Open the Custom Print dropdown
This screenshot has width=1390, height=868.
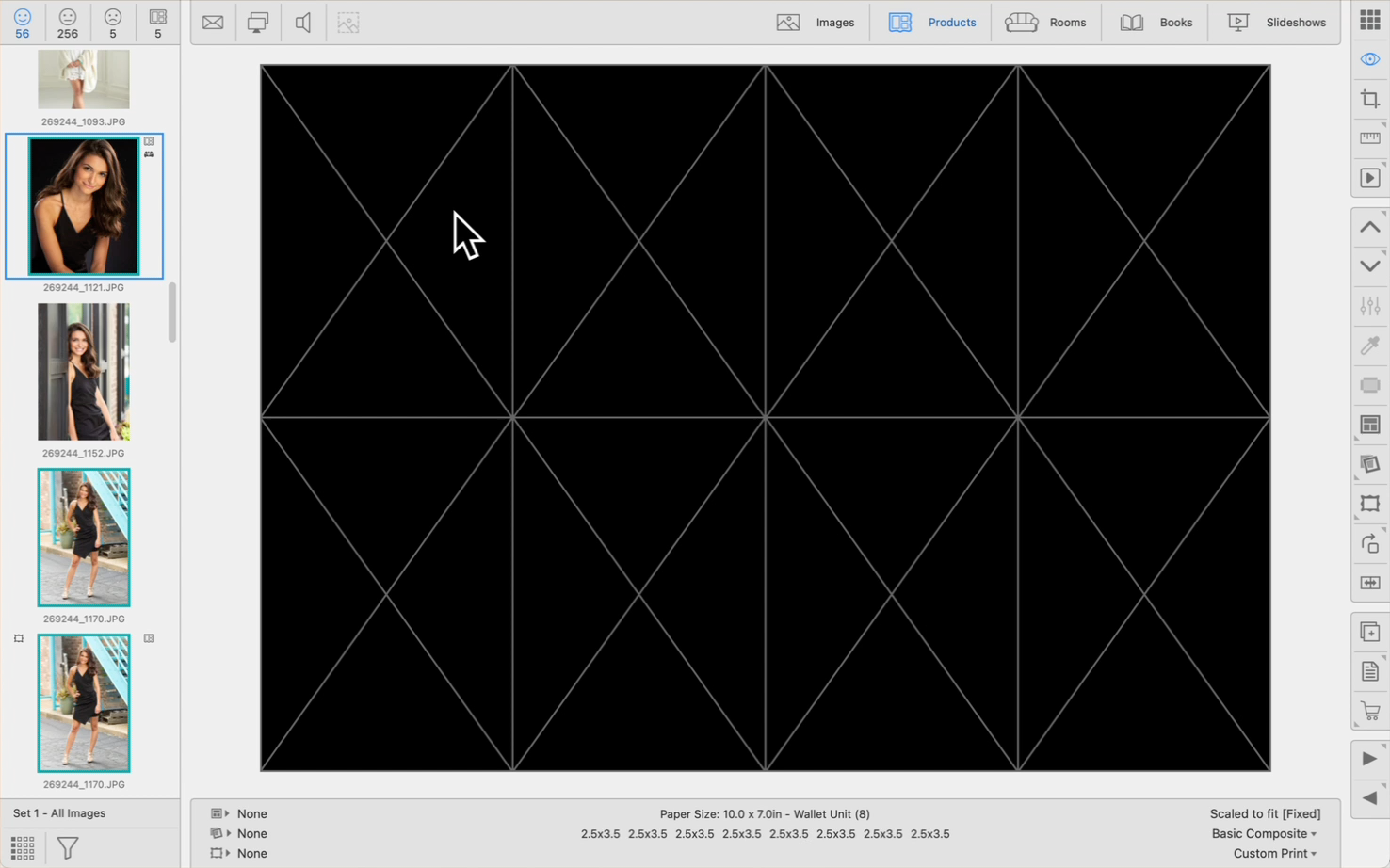point(1274,853)
